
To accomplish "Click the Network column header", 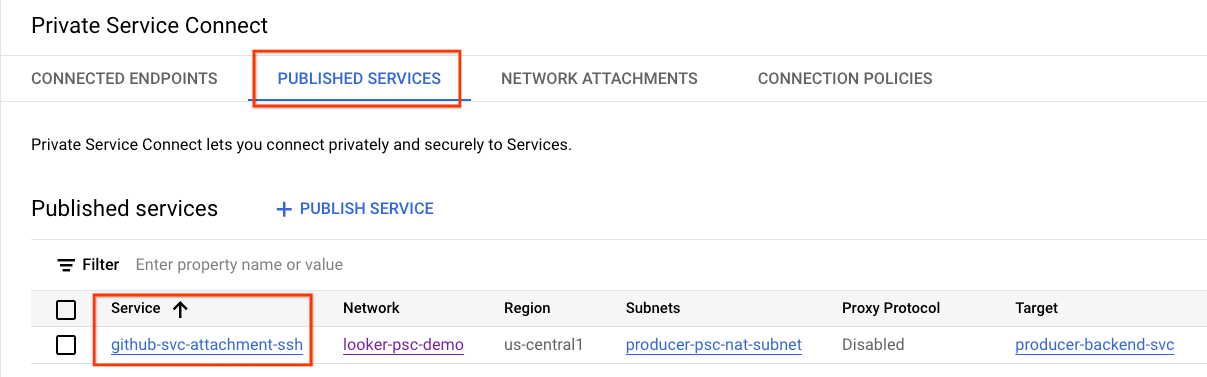I will click(371, 308).
